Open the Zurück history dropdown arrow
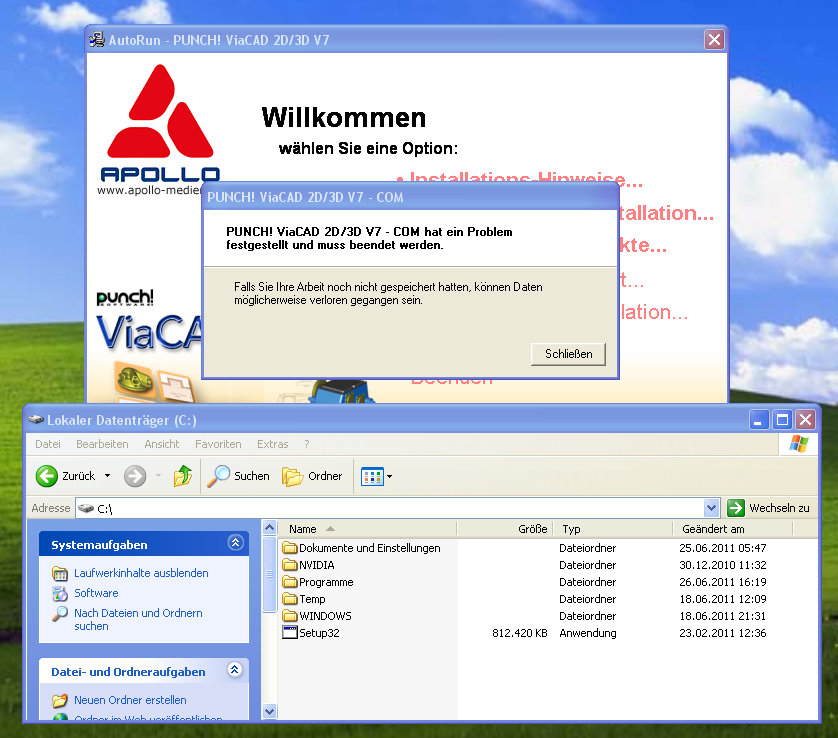Screen dimensions: 838x738 (x=107, y=476)
